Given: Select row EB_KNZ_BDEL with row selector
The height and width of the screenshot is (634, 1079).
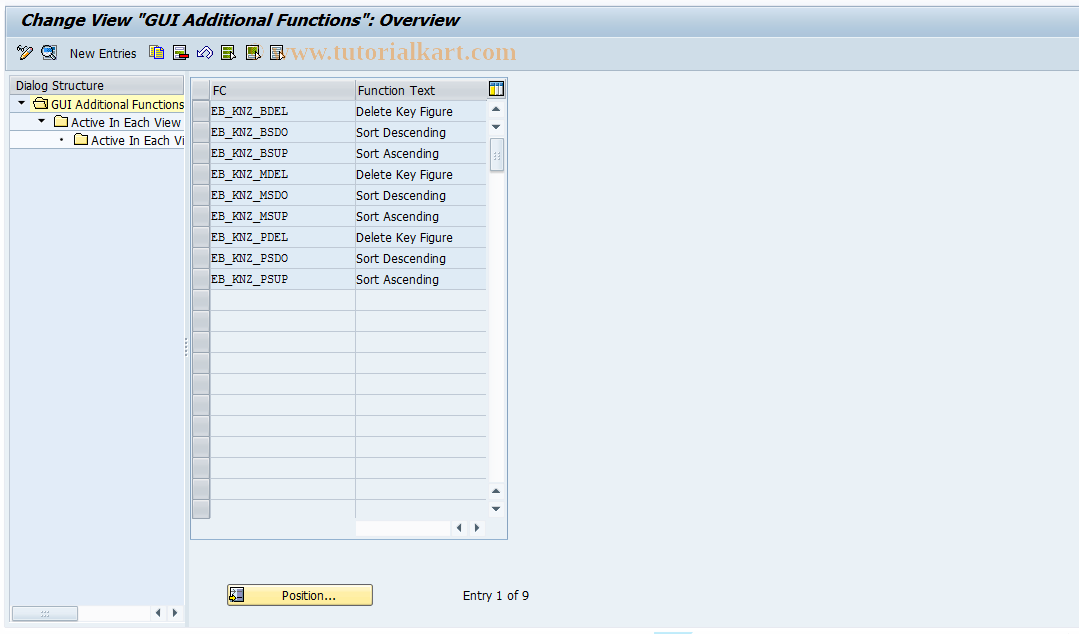Looking at the screenshot, I should 201,112.
